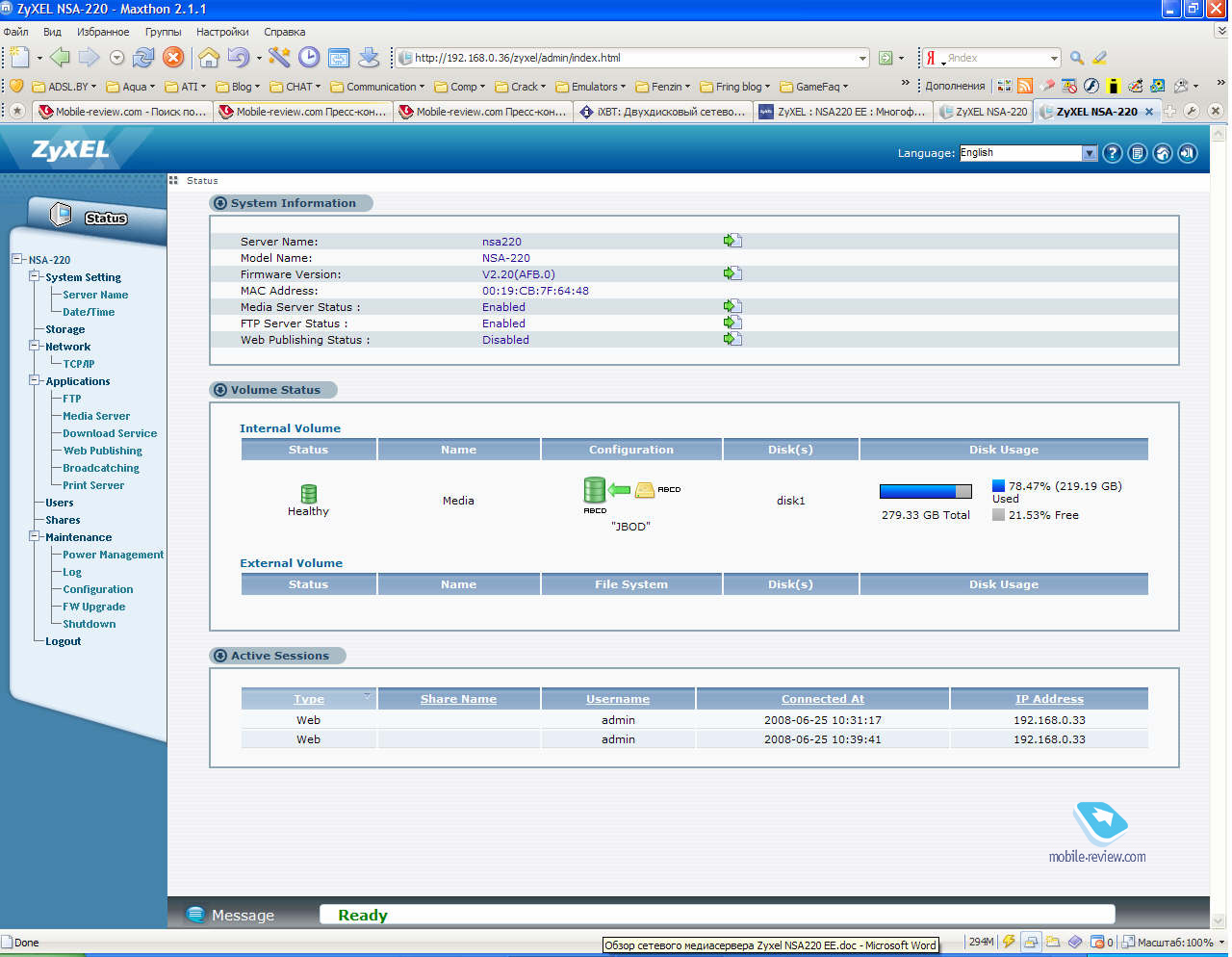
Task: Sort sessions by IP Address column
Action: coord(1049,699)
